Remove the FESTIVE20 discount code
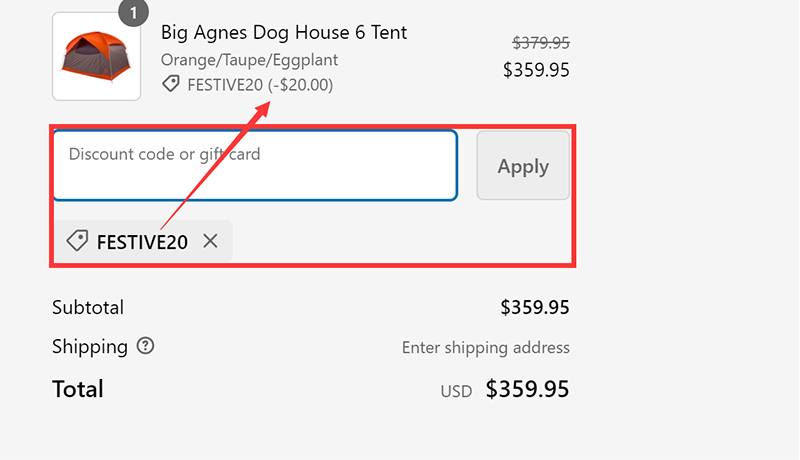The image size is (800, 460). click(210, 241)
